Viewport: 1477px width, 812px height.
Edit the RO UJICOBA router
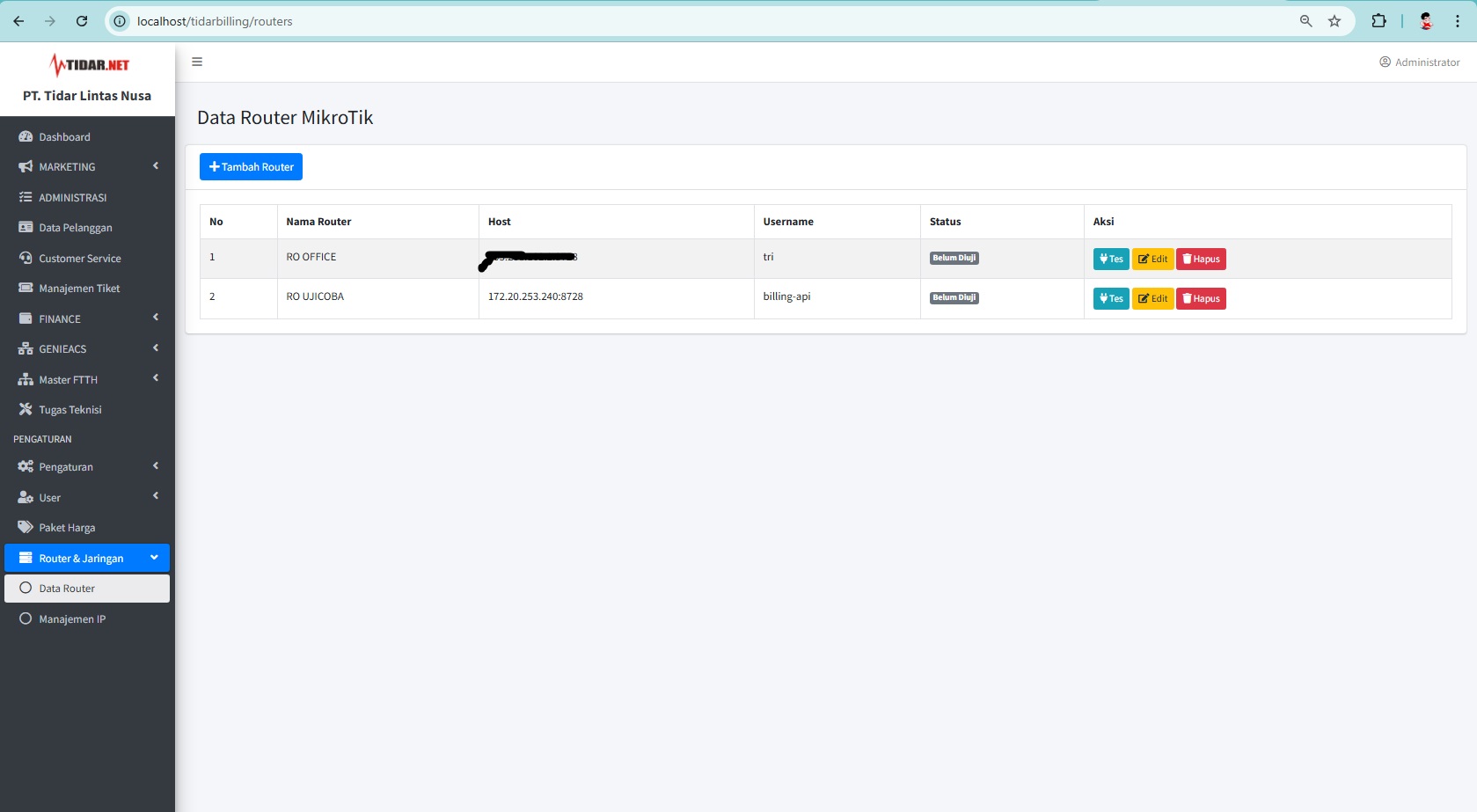point(1152,298)
